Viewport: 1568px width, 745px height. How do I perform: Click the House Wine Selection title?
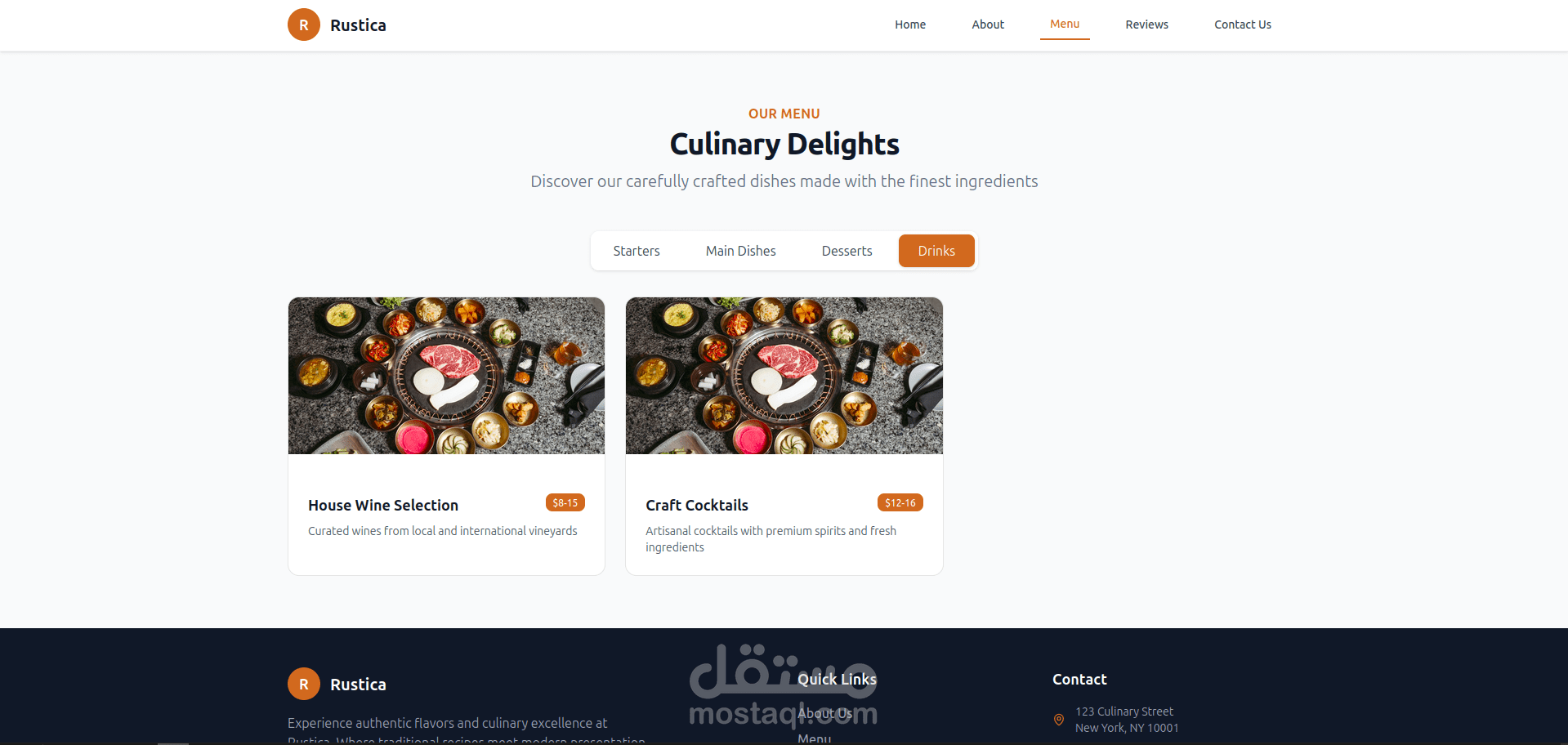383,505
